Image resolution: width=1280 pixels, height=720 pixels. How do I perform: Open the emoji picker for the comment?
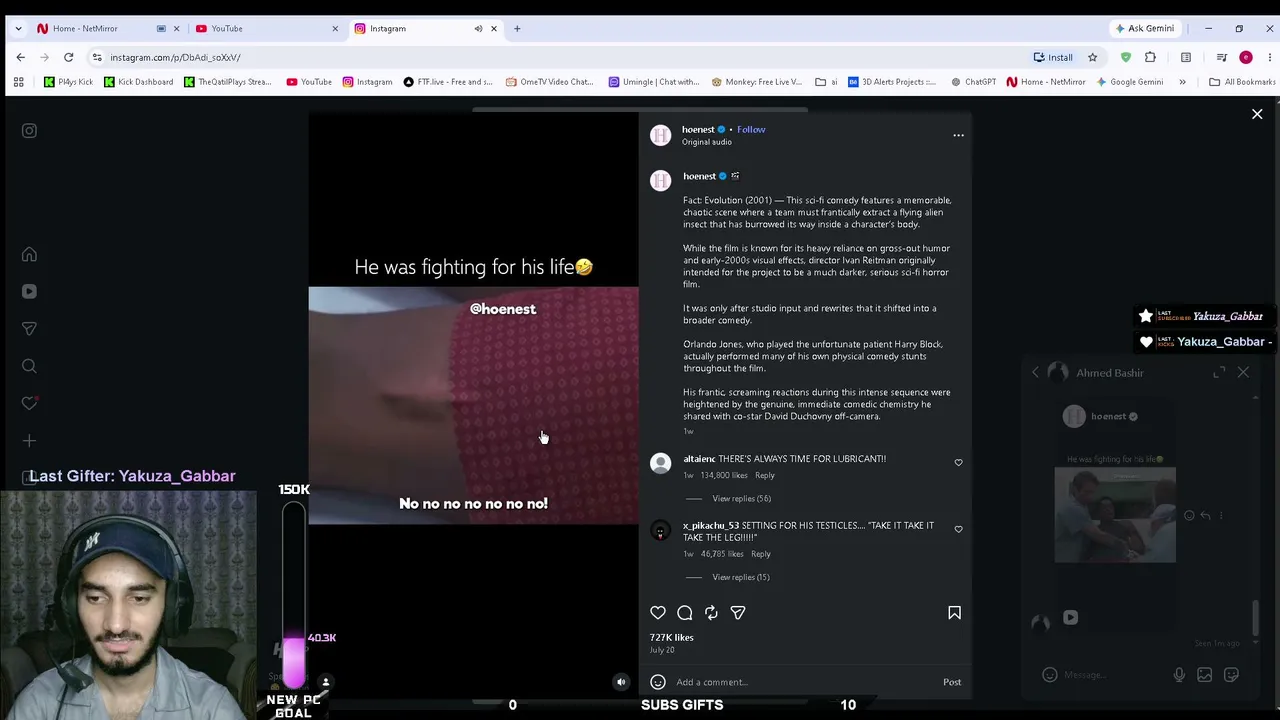658,682
